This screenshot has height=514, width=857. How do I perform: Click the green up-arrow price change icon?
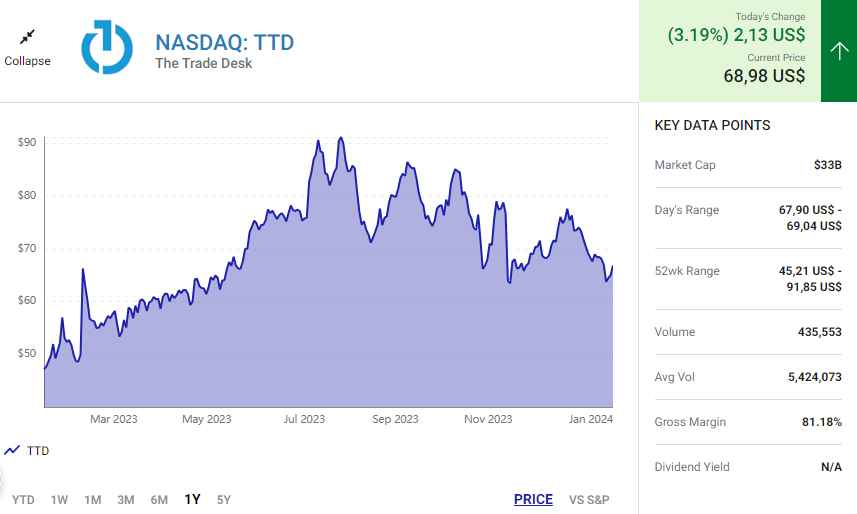(838, 50)
